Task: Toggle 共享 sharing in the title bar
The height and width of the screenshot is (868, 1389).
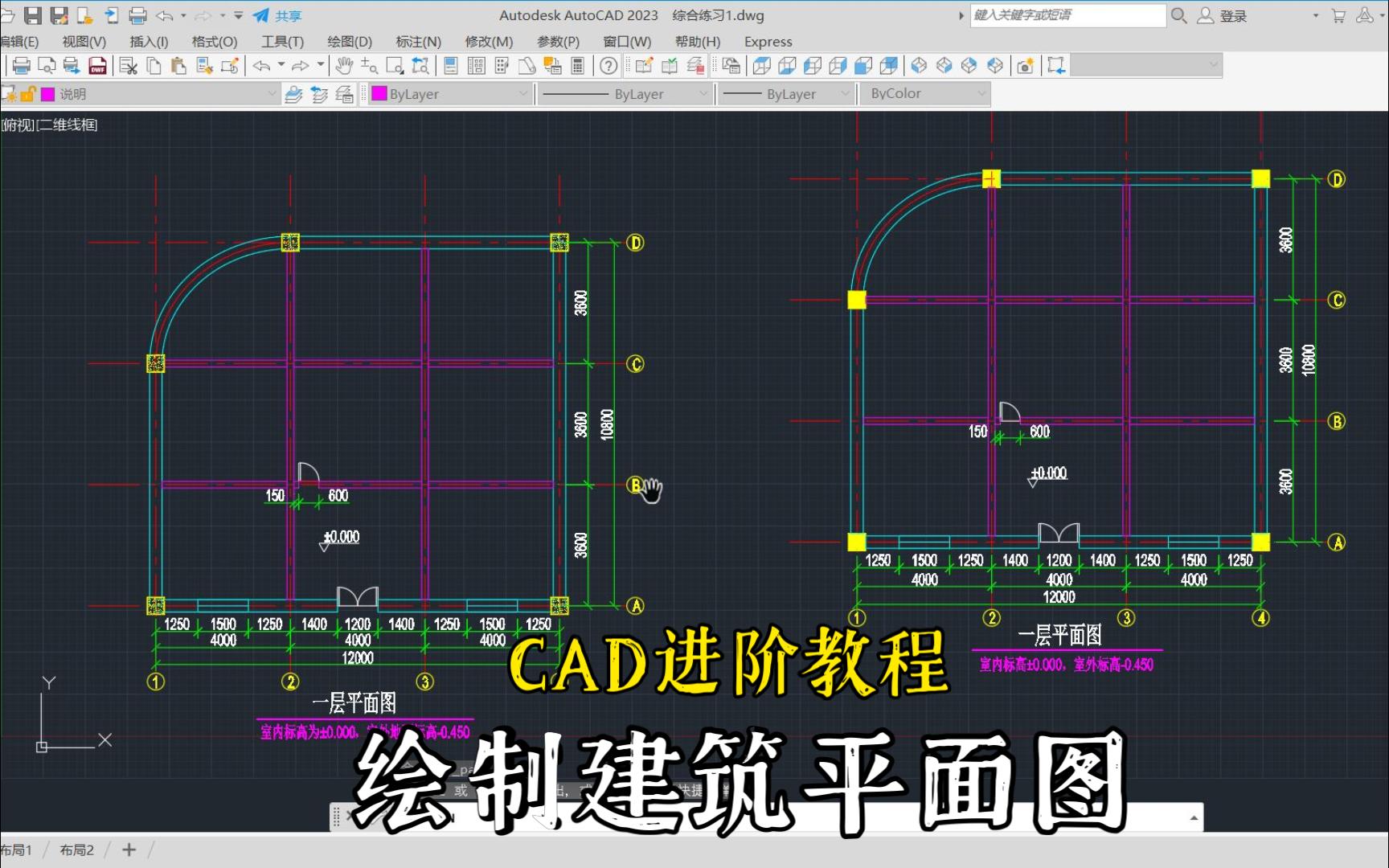Action: [x=277, y=14]
